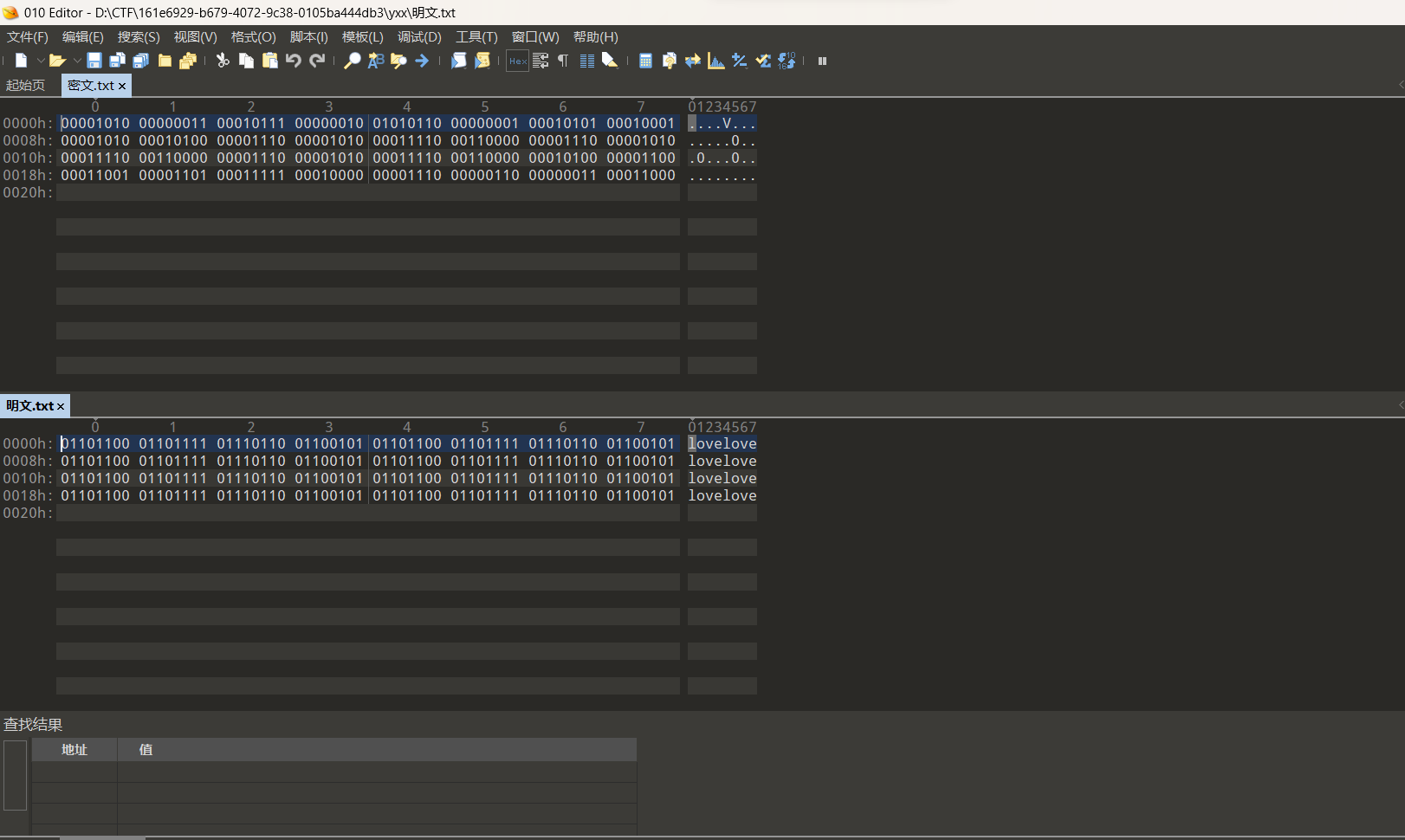Toggle show whitespace pilcrow icon
Image resolution: width=1405 pixels, height=840 pixels.
pyautogui.click(x=563, y=61)
